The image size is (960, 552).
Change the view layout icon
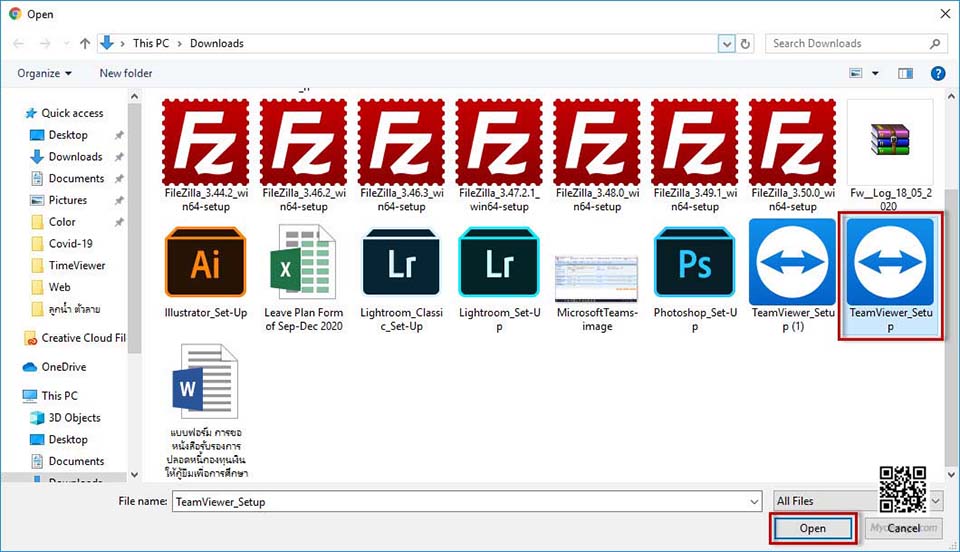856,73
